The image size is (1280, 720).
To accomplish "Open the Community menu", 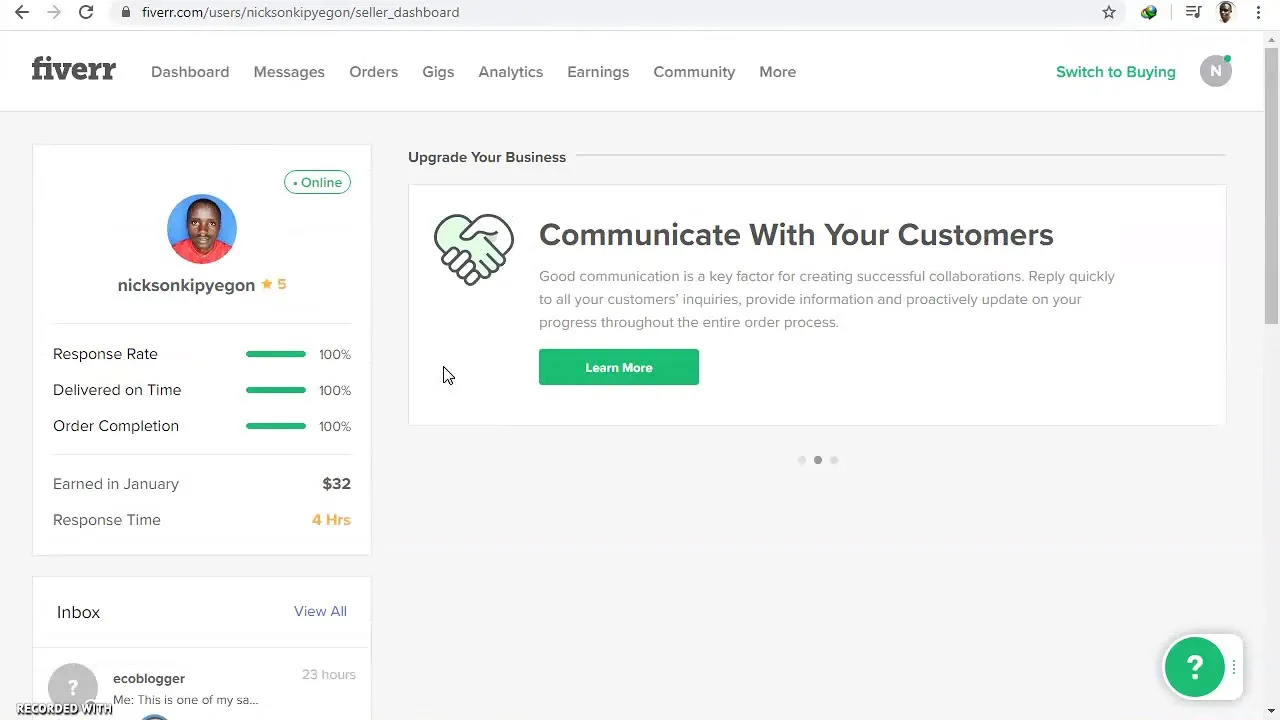I will click(x=694, y=72).
